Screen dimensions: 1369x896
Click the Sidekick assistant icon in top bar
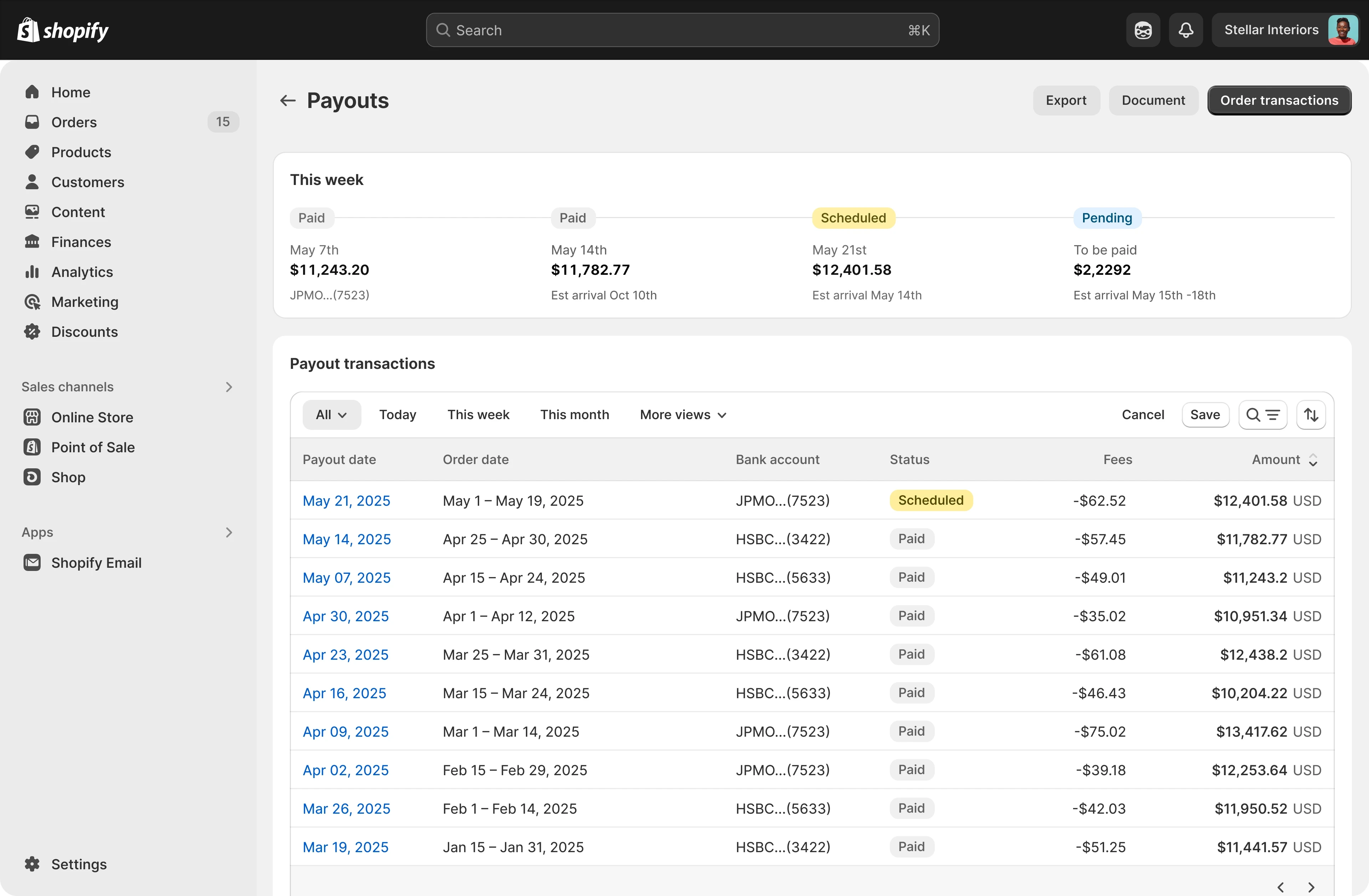click(1143, 30)
